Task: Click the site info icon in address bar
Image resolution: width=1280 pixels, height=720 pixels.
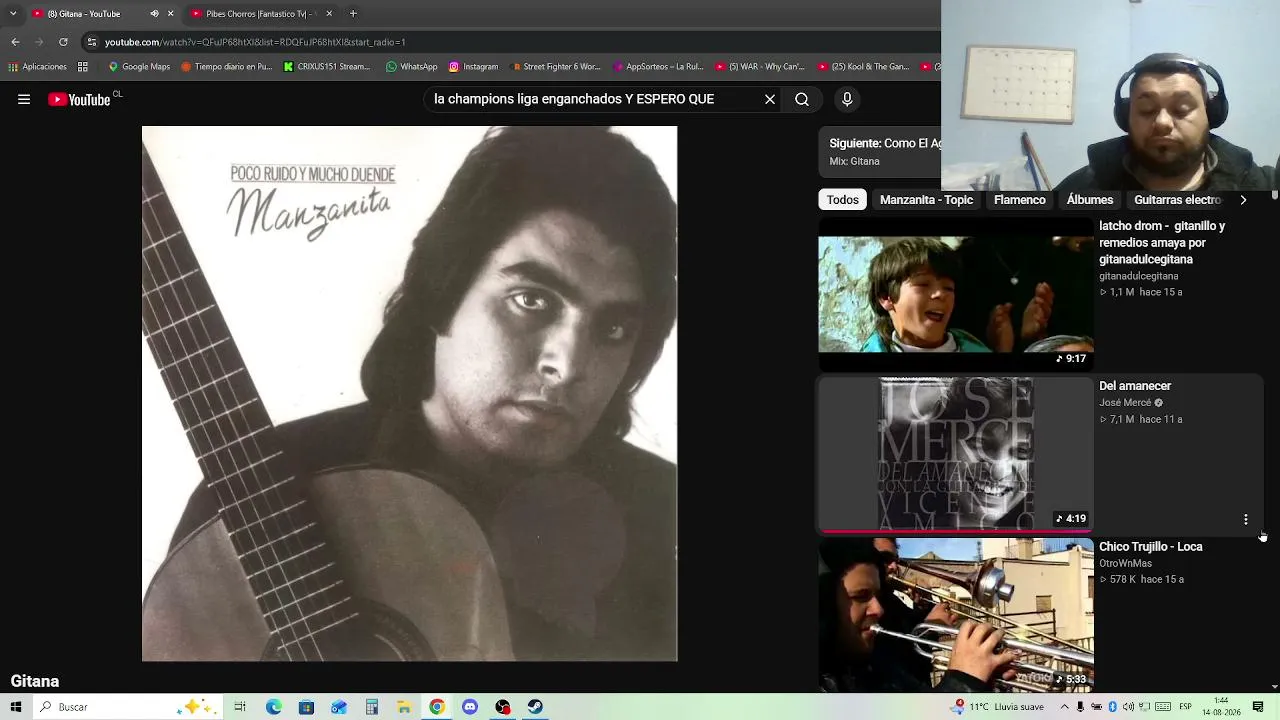Action: [92, 42]
